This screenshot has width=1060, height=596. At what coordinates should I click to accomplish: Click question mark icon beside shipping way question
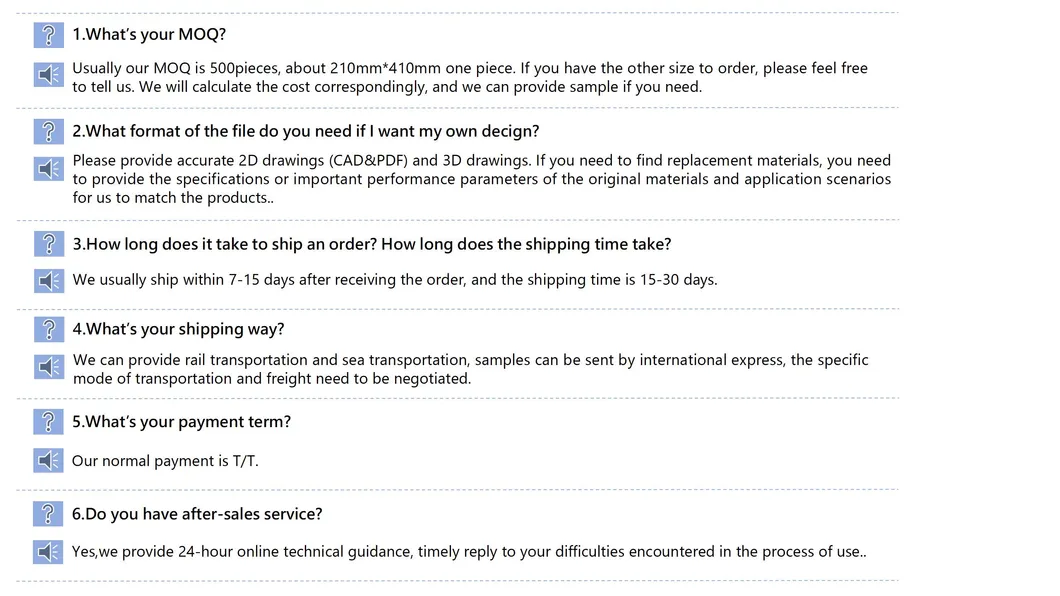48,329
